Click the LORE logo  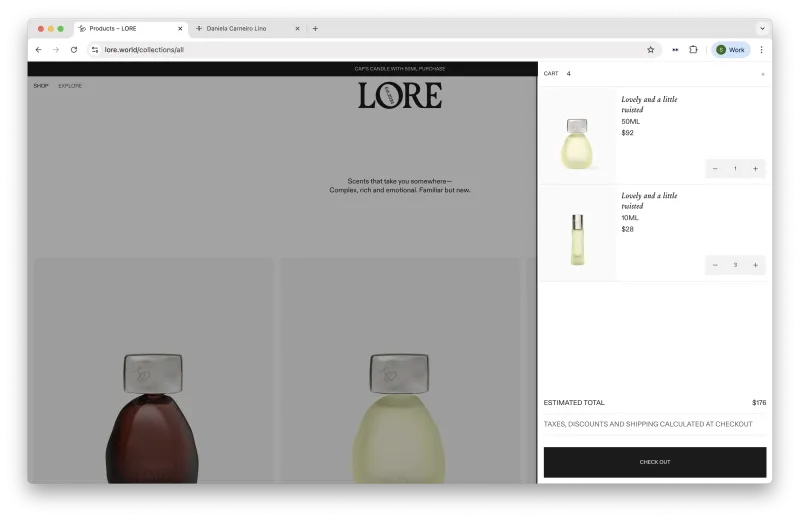tap(400, 95)
